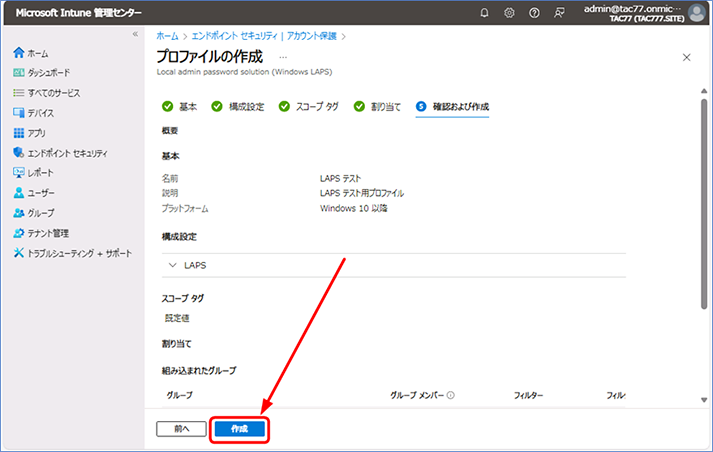
Task: Open ホーム breadcrumb link
Action: pyautogui.click(x=167, y=36)
